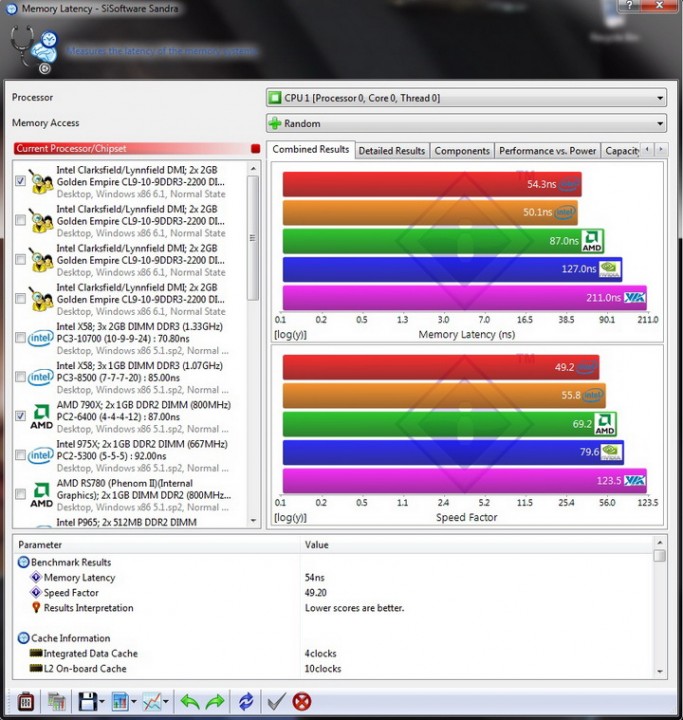
Task: Click the help question mark button
Action: pyautogui.click(x=630, y=5)
